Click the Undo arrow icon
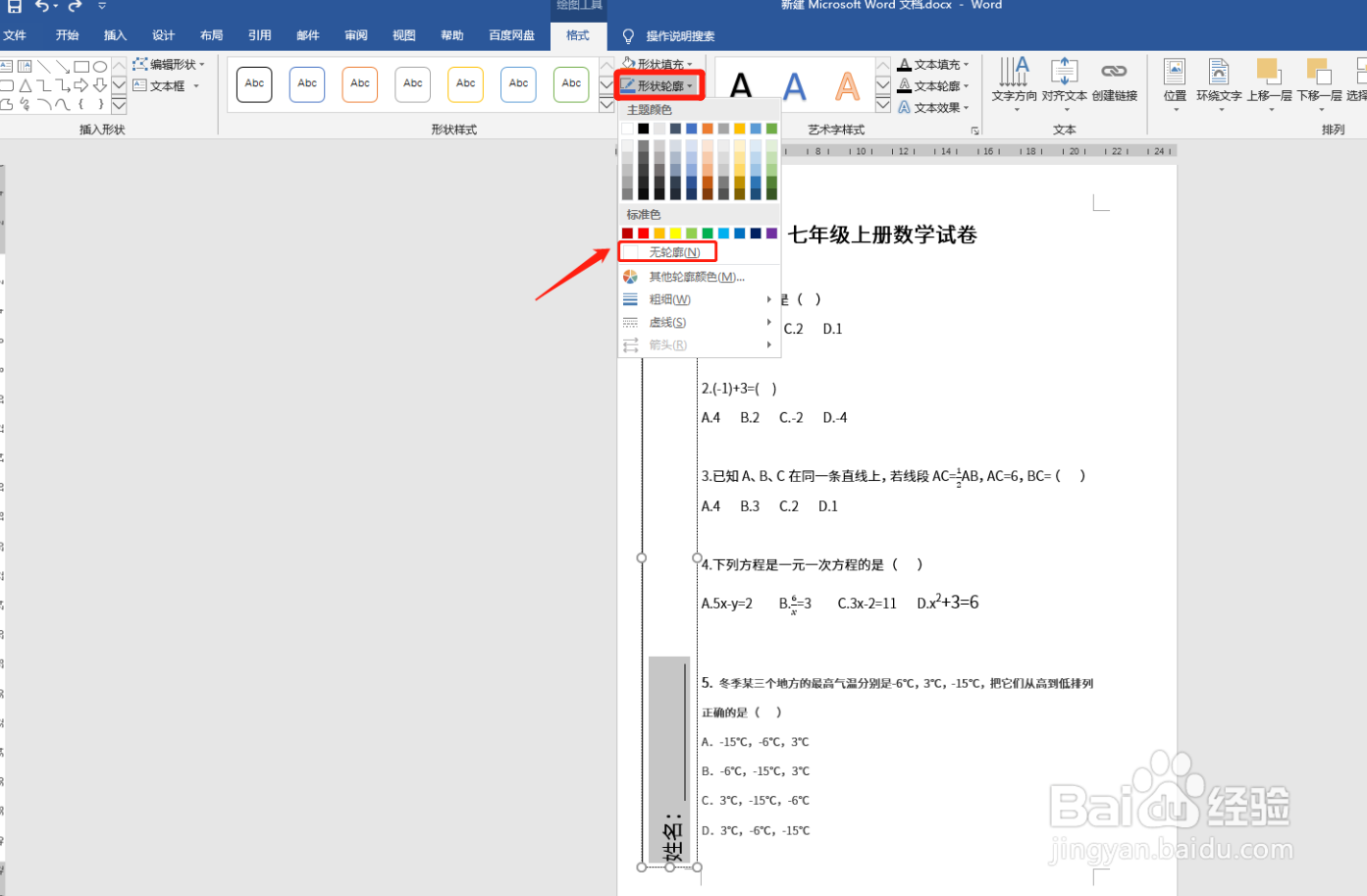 point(42,6)
